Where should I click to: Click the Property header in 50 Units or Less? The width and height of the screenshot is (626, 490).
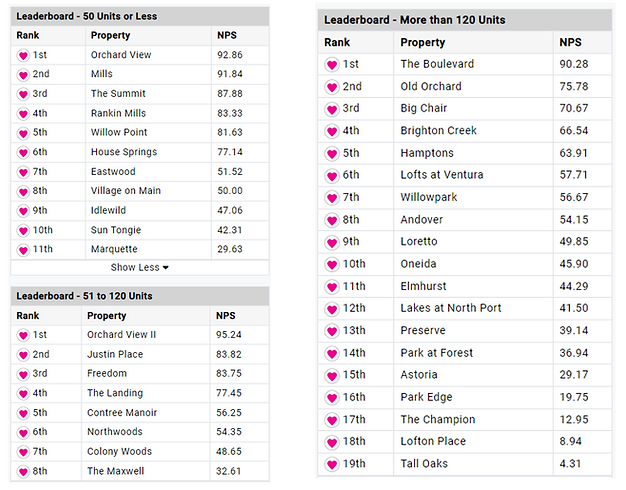[110, 35]
